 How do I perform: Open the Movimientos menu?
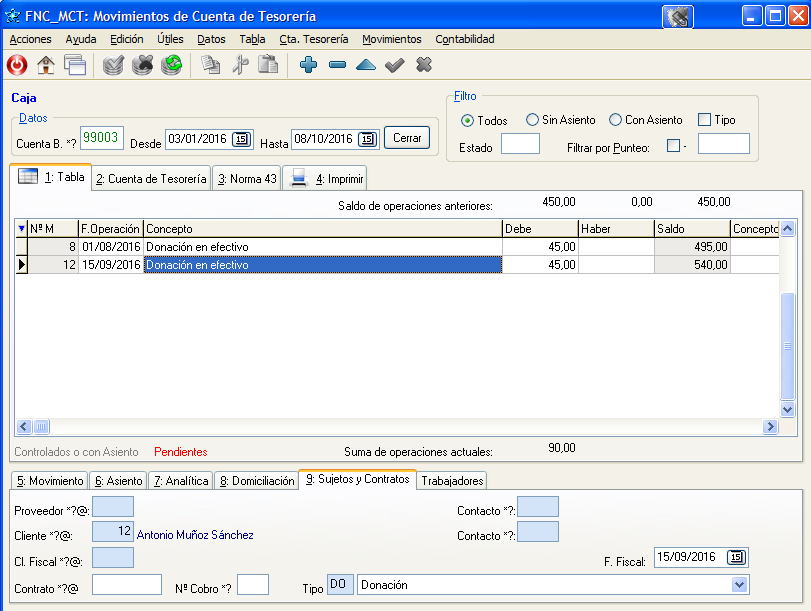coord(392,39)
